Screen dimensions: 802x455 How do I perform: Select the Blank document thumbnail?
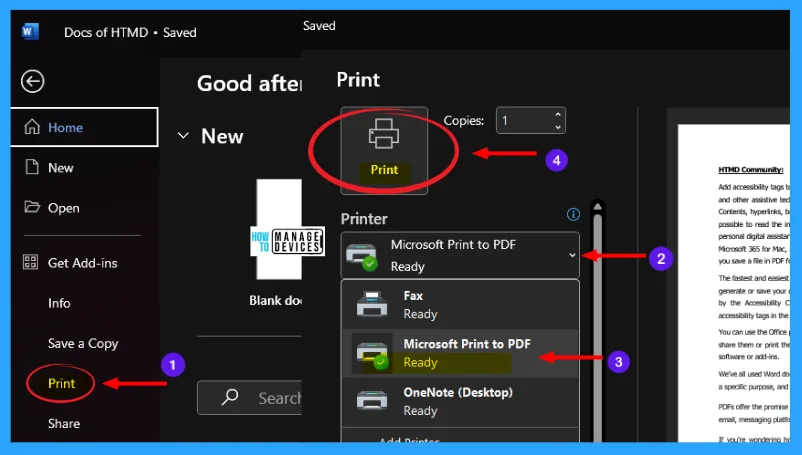click(x=279, y=229)
